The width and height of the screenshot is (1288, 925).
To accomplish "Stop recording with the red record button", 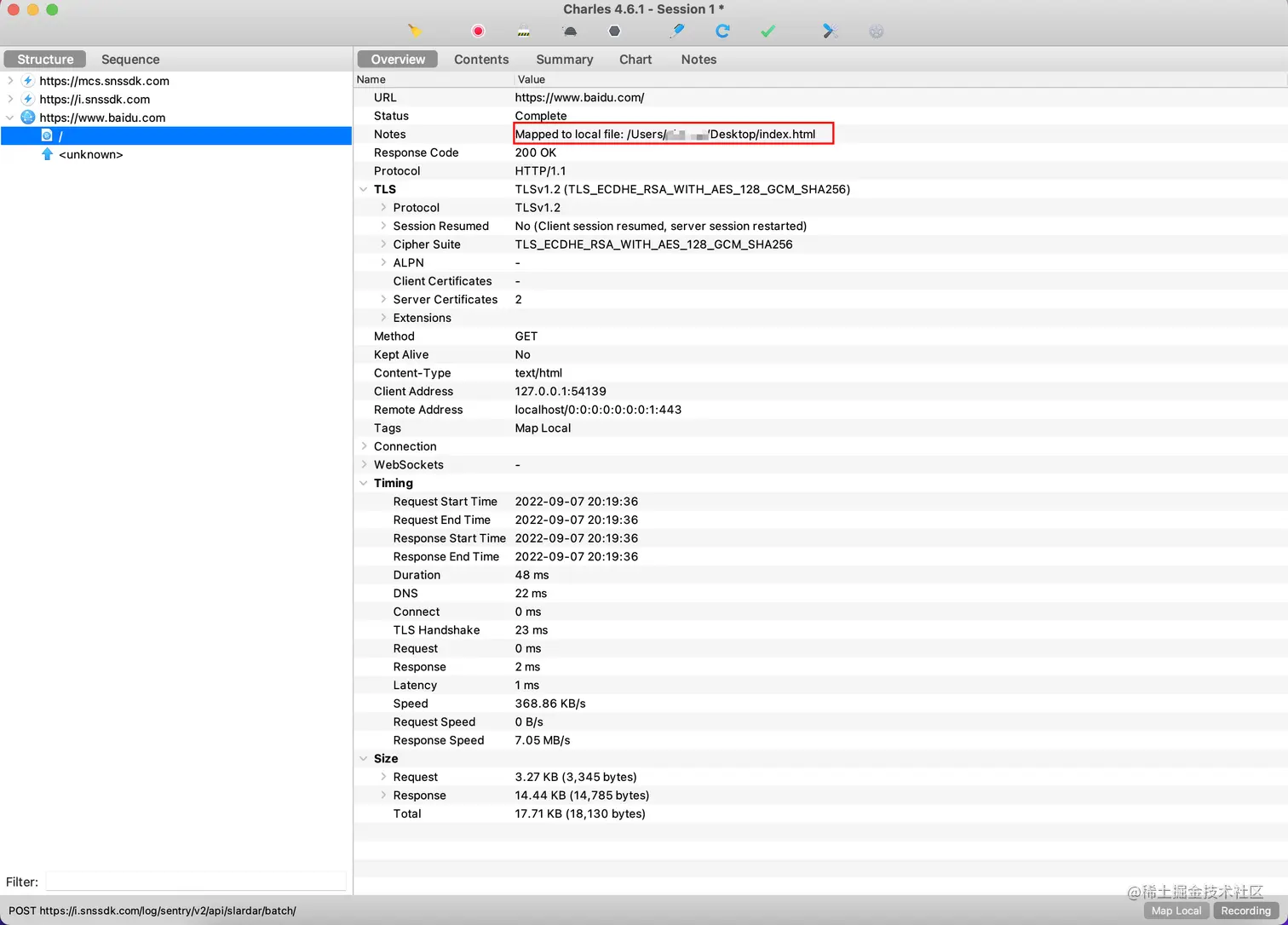I will [x=478, y=31].
